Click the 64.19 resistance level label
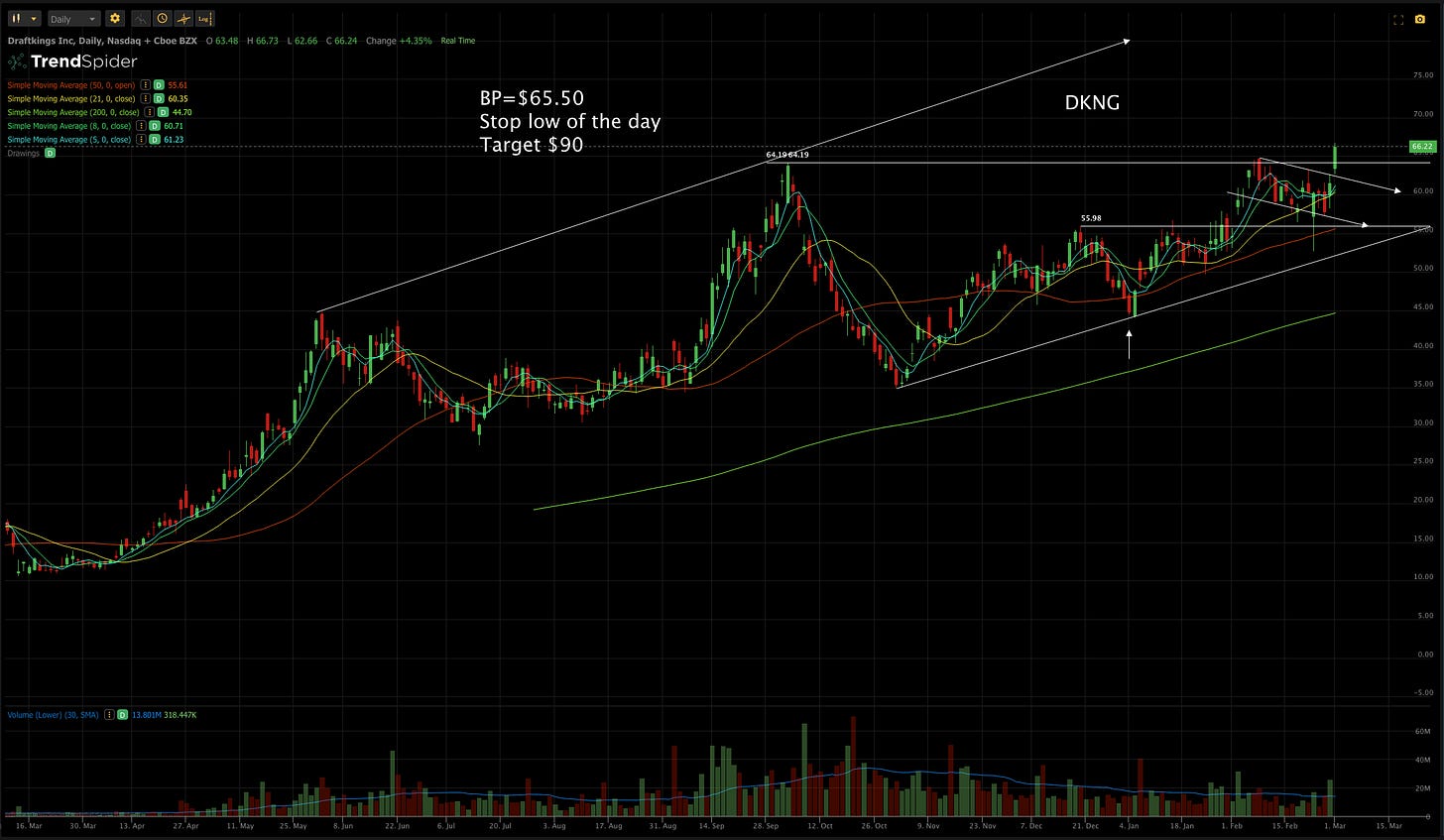The height and width of the screenshot is (840, 1444). tap(787, 155)
